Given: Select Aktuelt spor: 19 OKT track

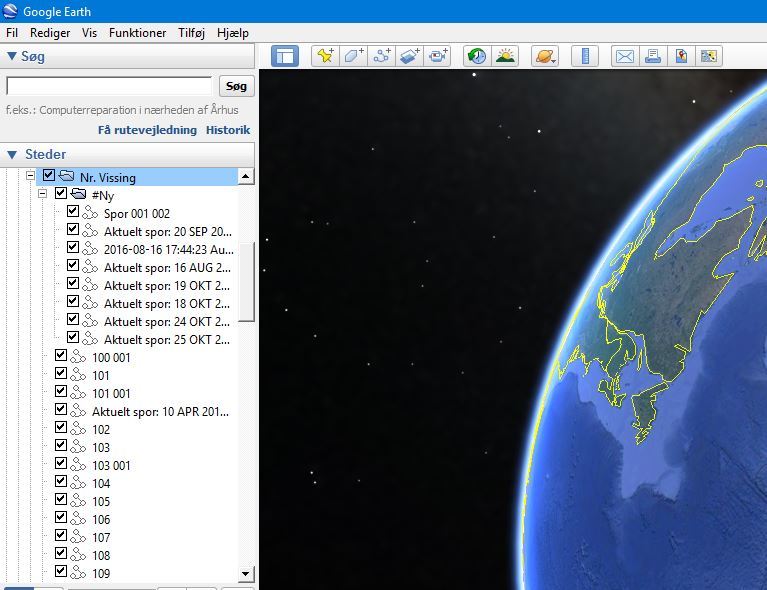Looking at the screenshot, I should point(167,286).
